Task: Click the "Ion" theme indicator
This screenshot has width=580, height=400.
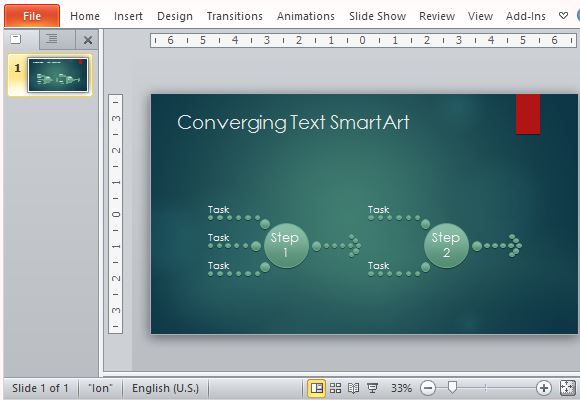Action: (x=100, y=388)
